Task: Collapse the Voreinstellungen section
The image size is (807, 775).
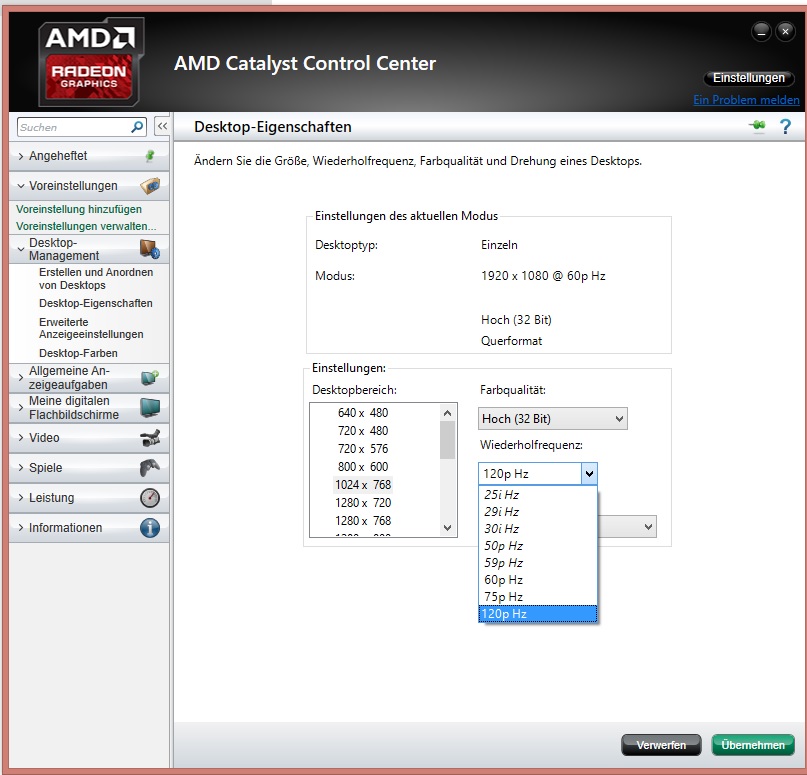Action: [21, 186]
